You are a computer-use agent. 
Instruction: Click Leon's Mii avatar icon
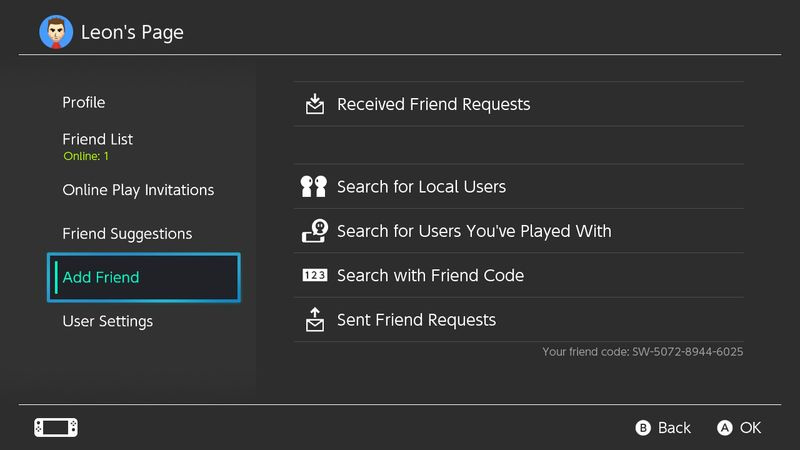56,32
